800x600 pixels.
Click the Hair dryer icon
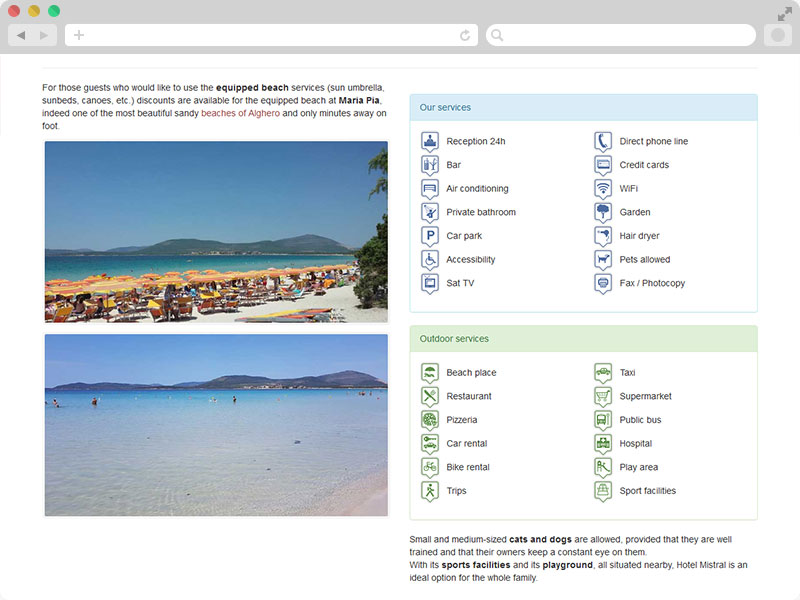pyautogui.click(x=603, y=235)
